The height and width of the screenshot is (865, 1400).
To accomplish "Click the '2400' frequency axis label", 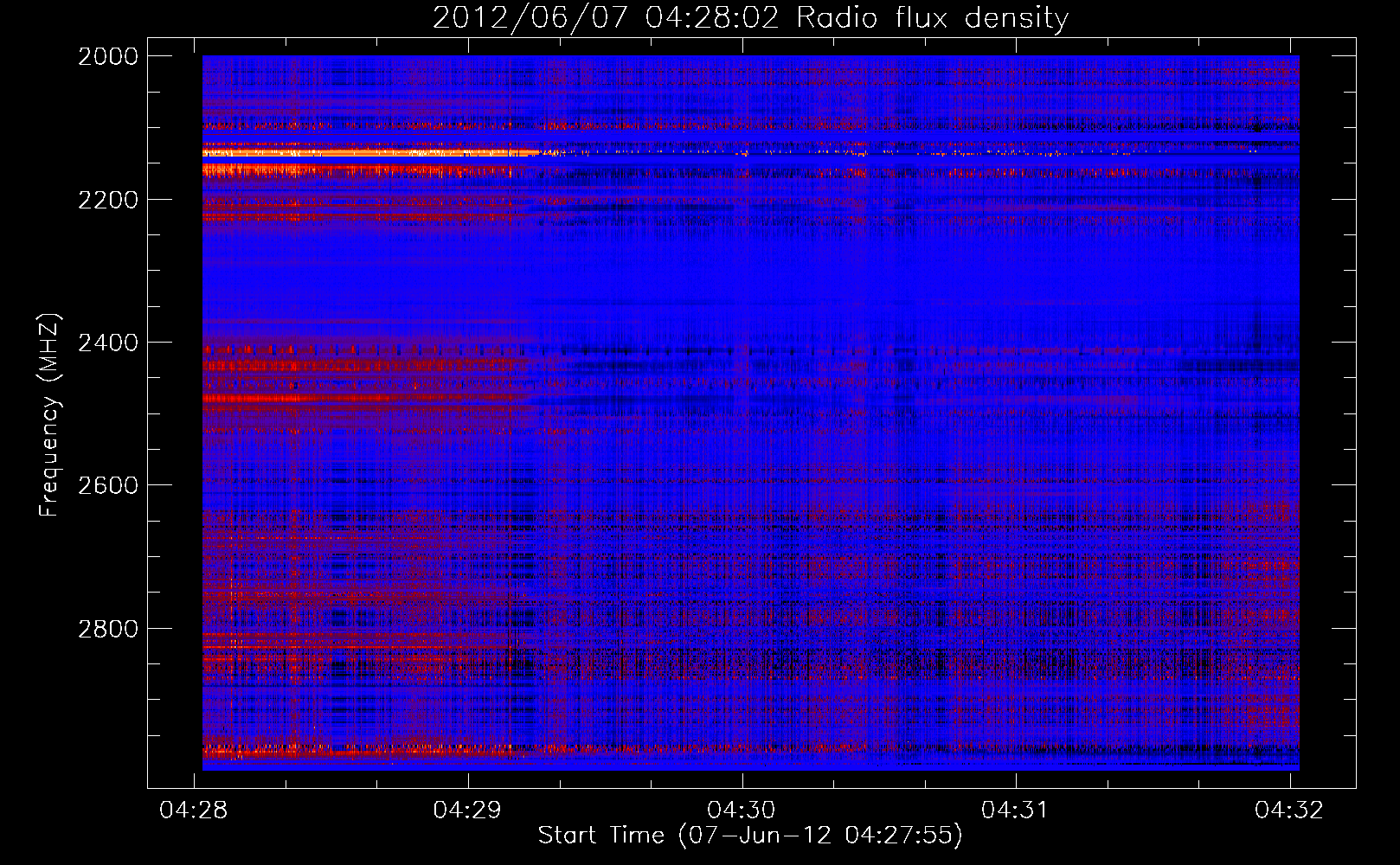I will coord(108,343).
